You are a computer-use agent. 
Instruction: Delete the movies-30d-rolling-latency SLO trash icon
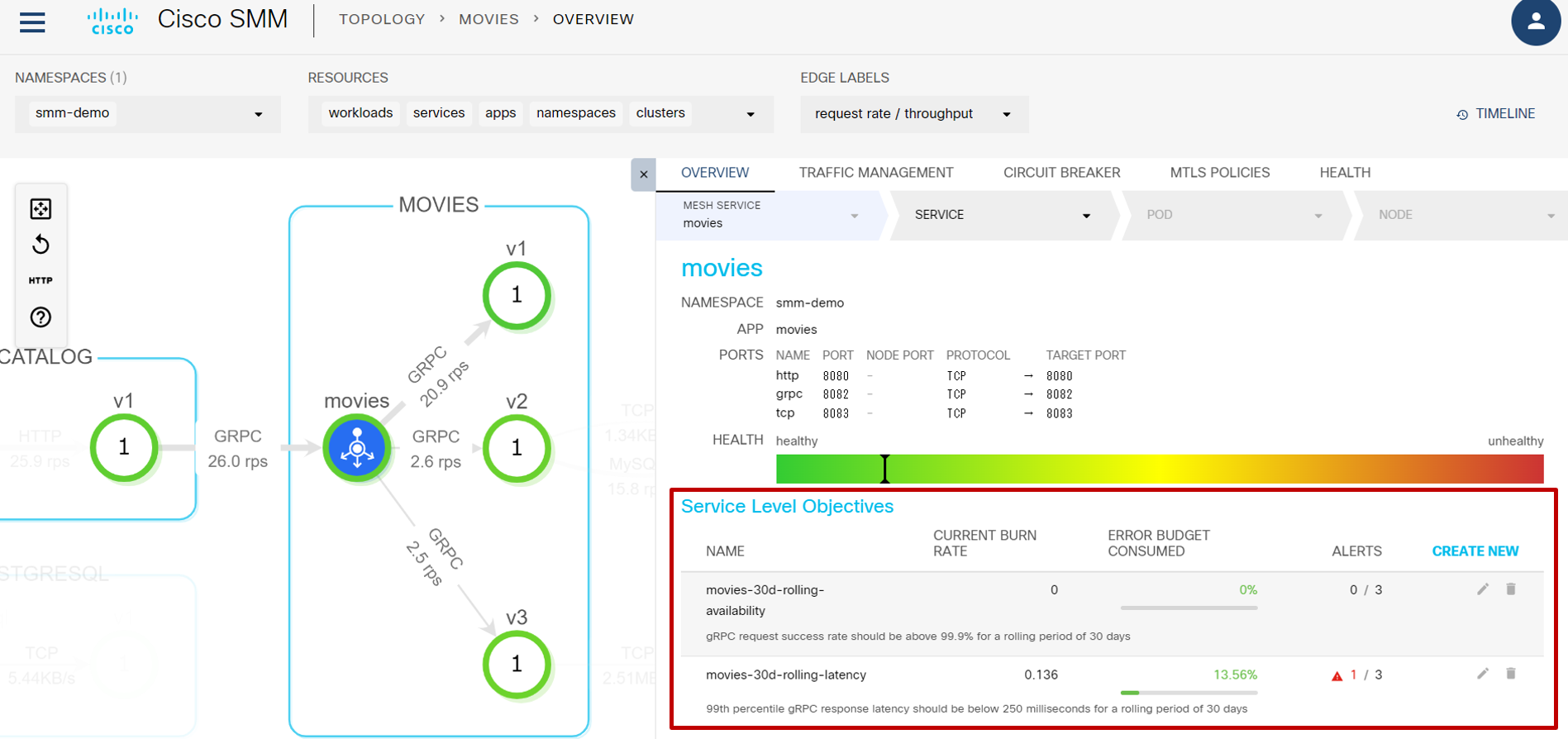(x=1511, y=674)
